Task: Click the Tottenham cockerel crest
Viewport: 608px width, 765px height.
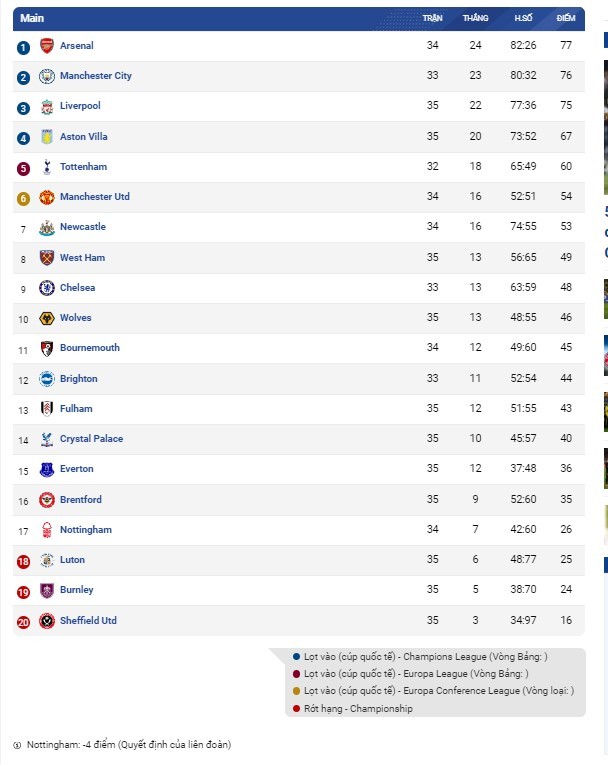Action: click(47, 167)
